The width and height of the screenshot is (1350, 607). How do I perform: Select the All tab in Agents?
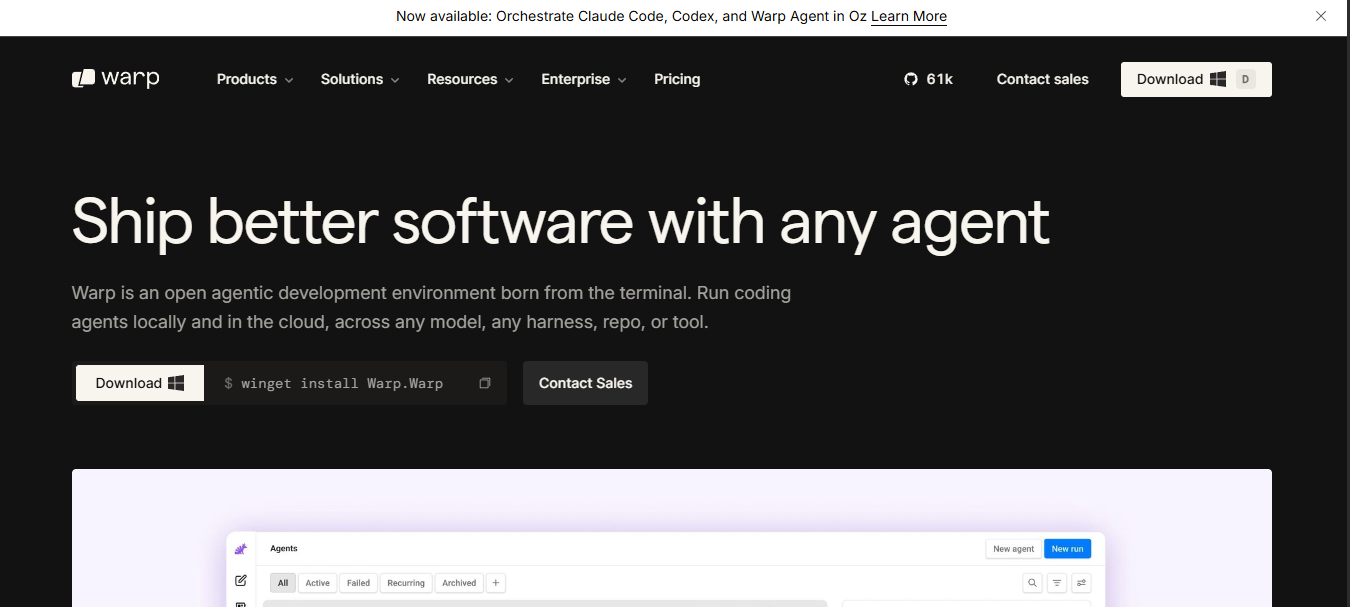283,582
